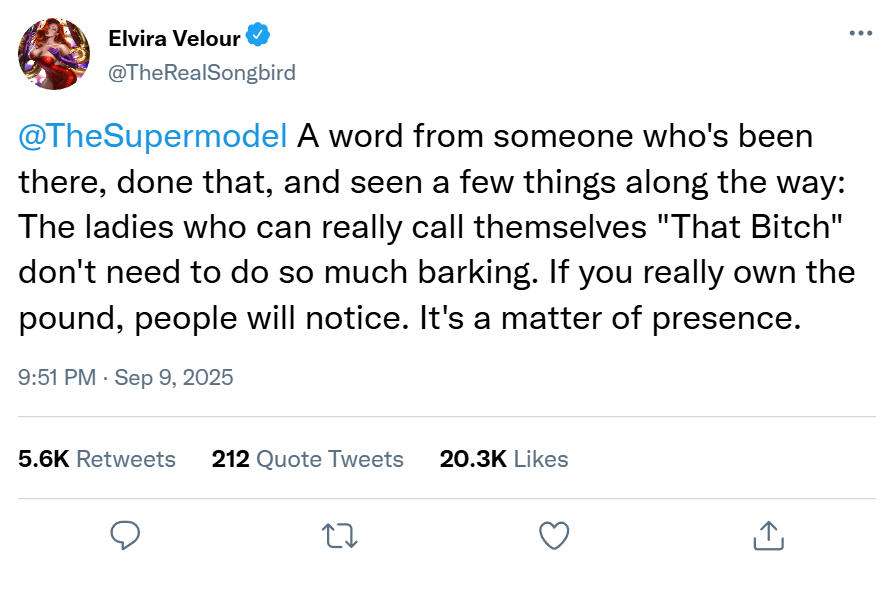894x591 pixels.
Task: Open the @TheRealSongbird handle link
Action: point(201,73)
